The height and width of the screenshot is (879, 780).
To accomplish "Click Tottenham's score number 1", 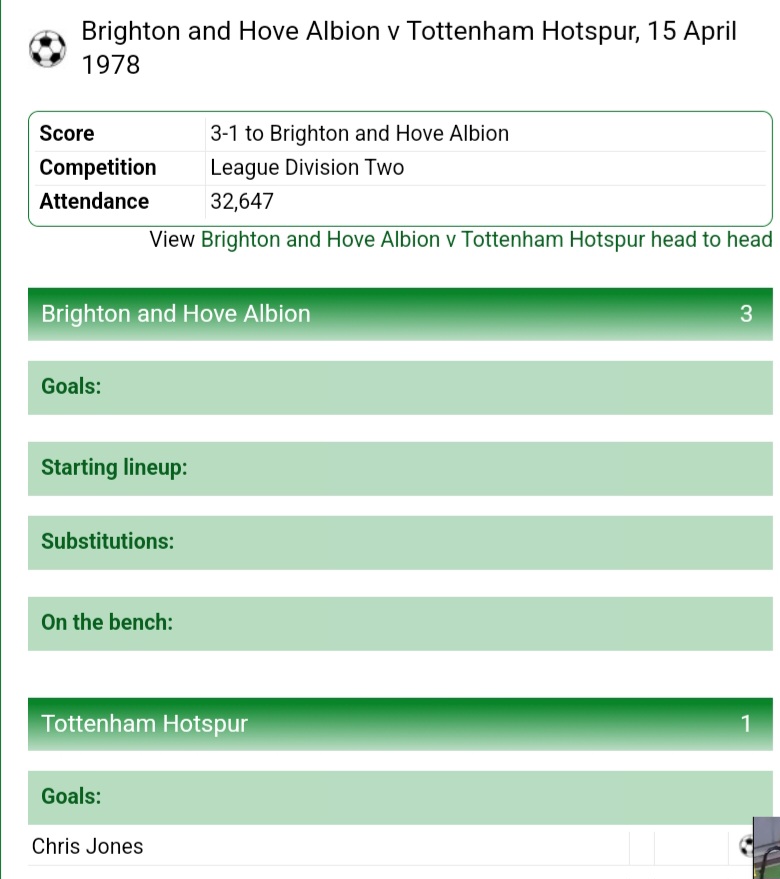I will tap(746, 724).
